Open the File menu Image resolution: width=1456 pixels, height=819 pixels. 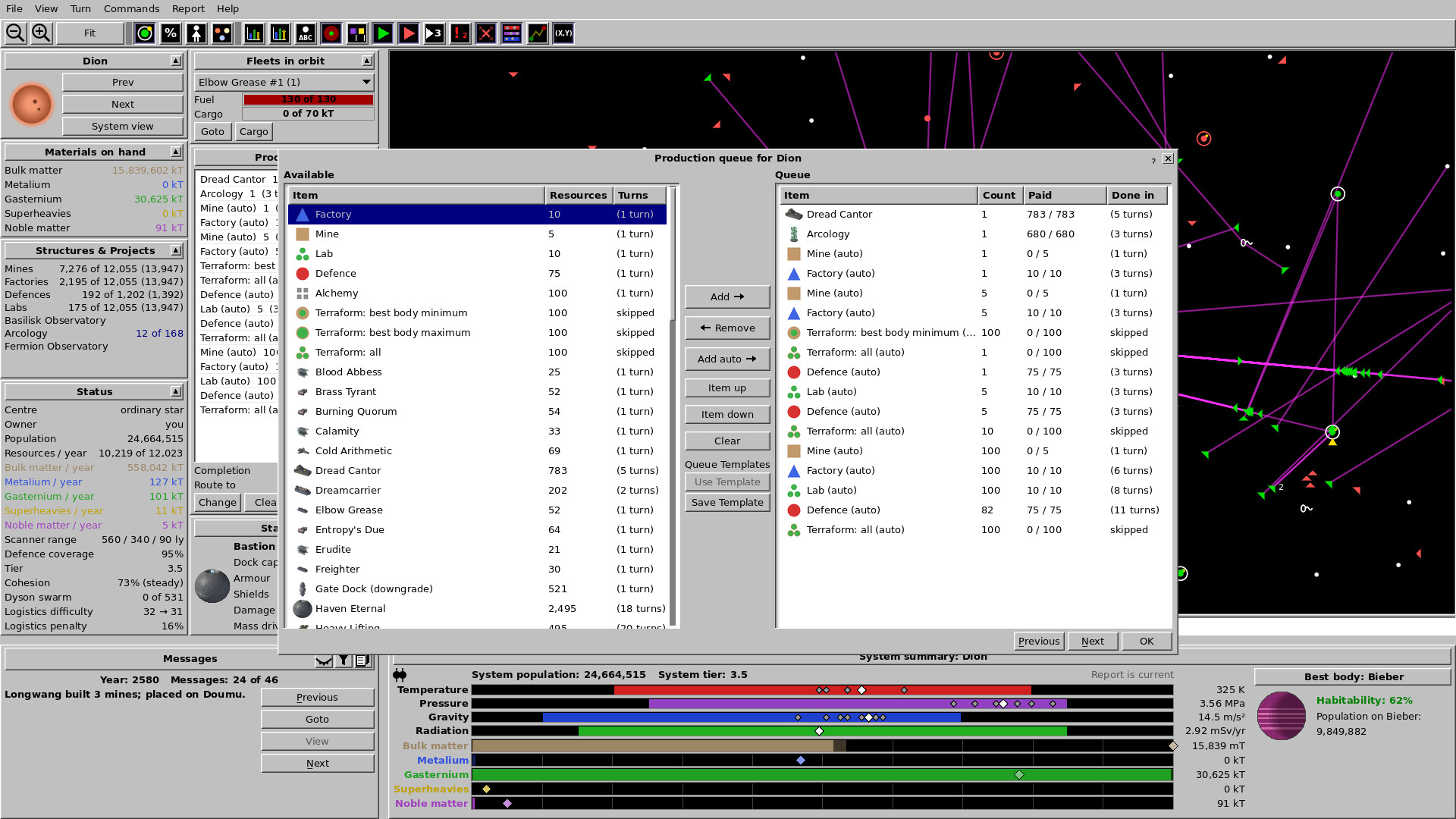14,8
